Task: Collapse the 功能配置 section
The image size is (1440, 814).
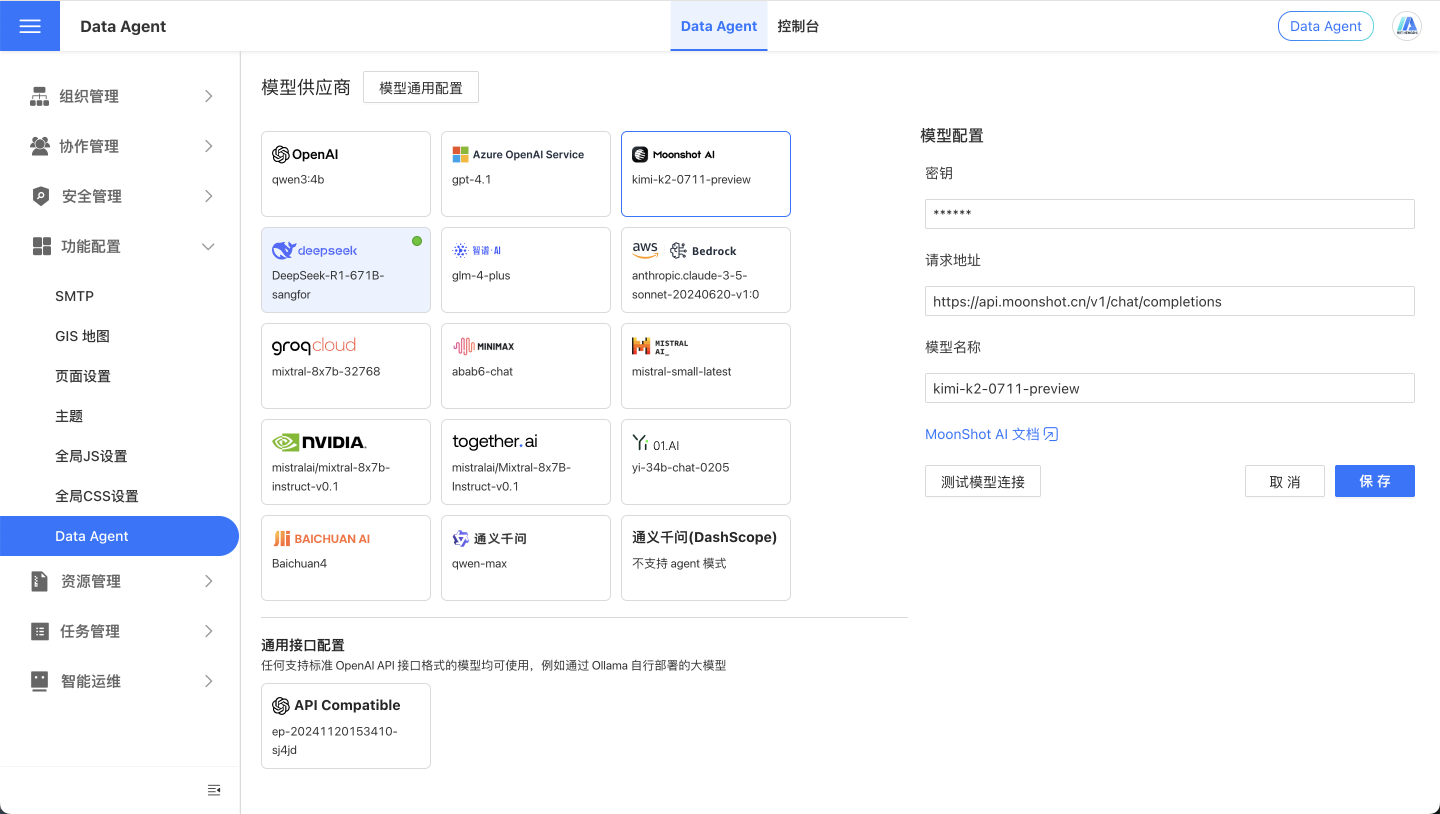Action: click(208, 246)
